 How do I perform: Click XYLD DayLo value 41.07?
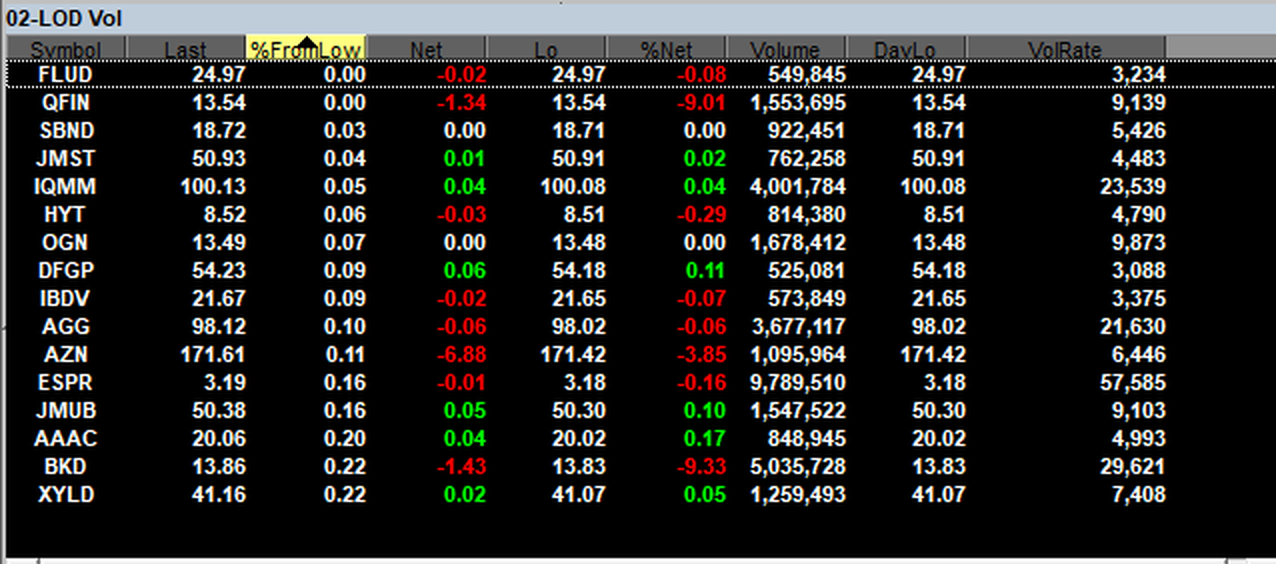click(939, 494)
